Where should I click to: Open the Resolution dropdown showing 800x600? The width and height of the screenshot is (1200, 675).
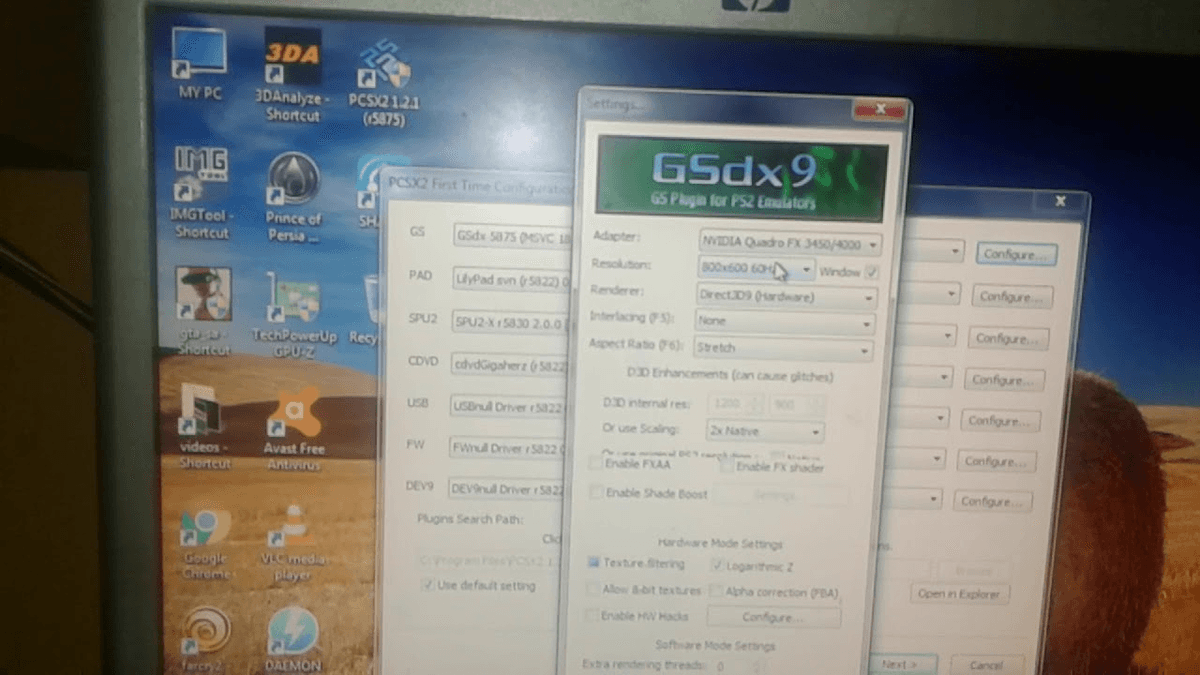click(x=756, y=269)
